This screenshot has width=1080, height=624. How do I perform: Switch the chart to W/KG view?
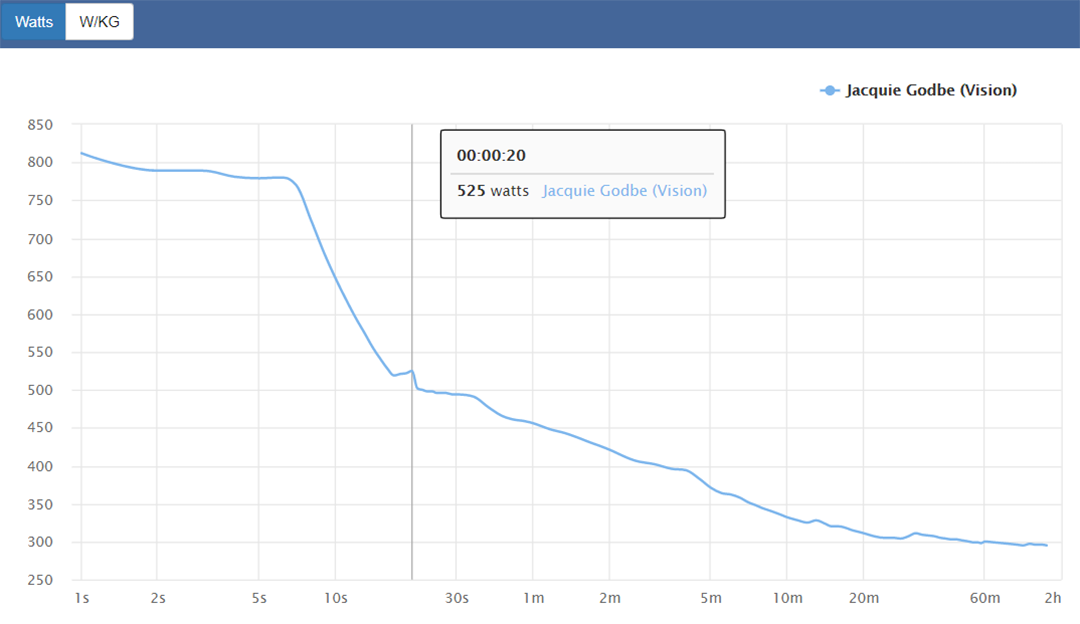(99, 21)
